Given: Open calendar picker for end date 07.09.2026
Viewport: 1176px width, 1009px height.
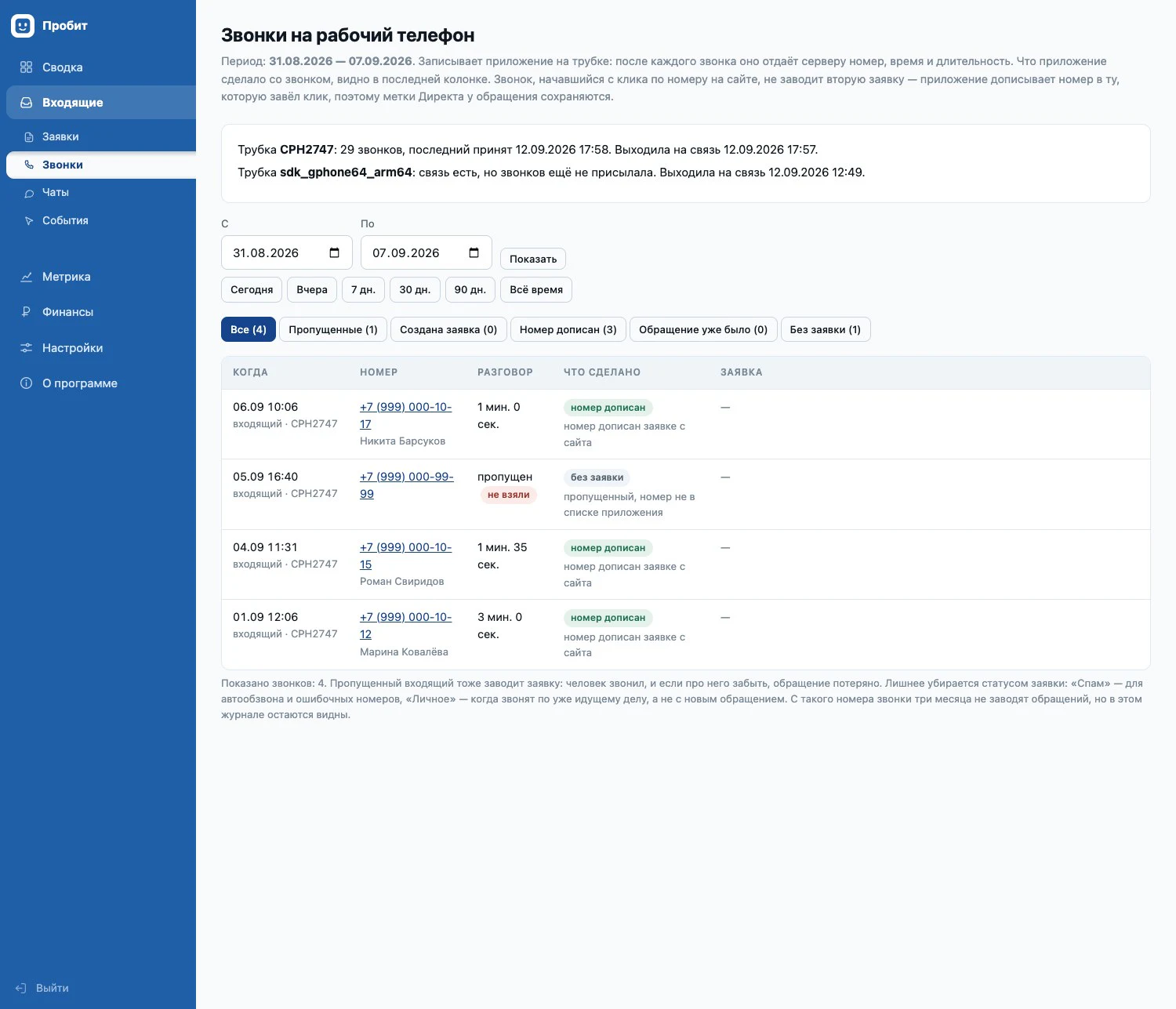Looking at the screenshot, I should (x=474, y=252).
